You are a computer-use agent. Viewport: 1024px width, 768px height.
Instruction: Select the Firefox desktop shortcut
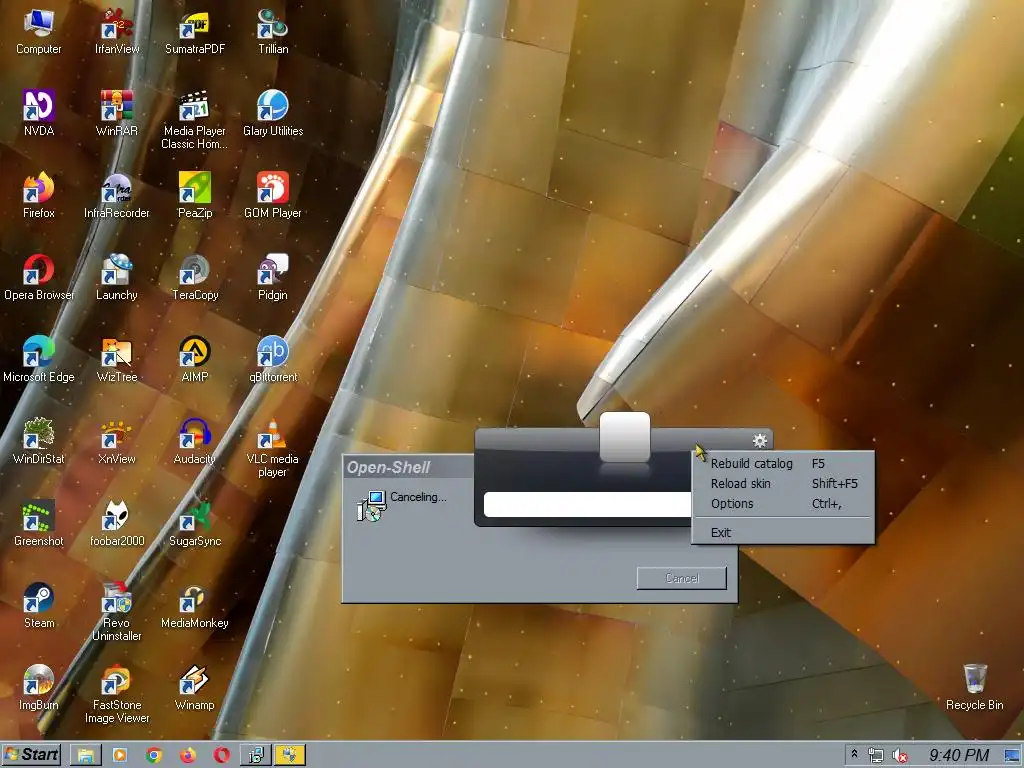(39, 196)
